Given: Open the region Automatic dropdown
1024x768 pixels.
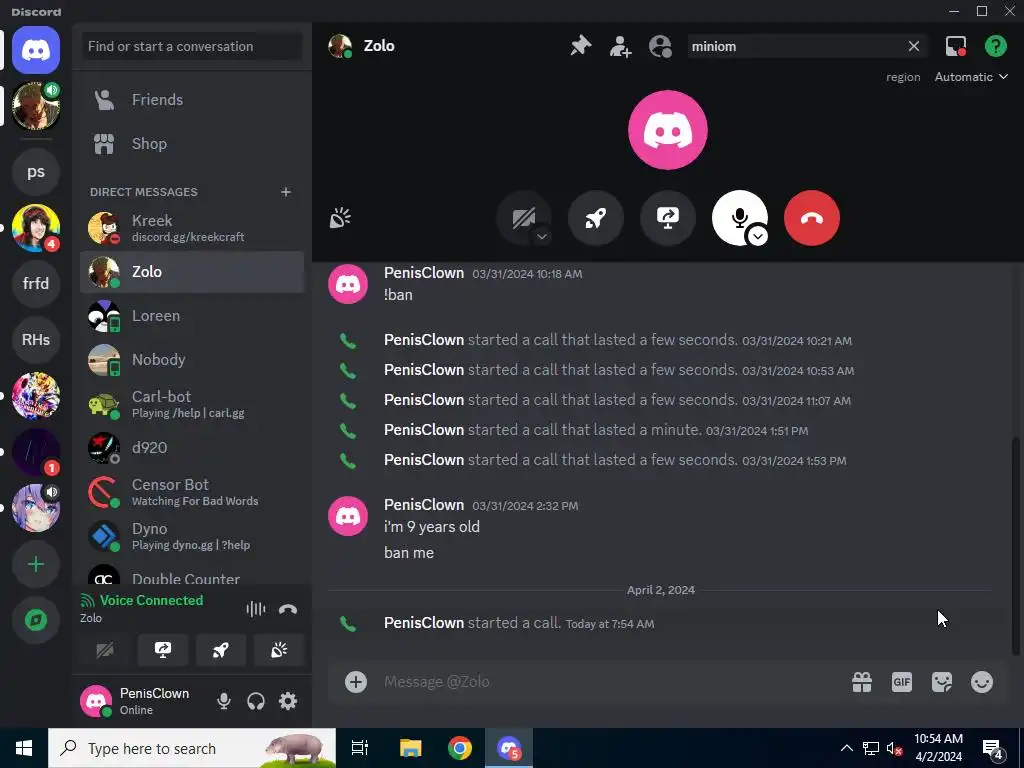Looking at the screenshot, I should tap(971, 77).
